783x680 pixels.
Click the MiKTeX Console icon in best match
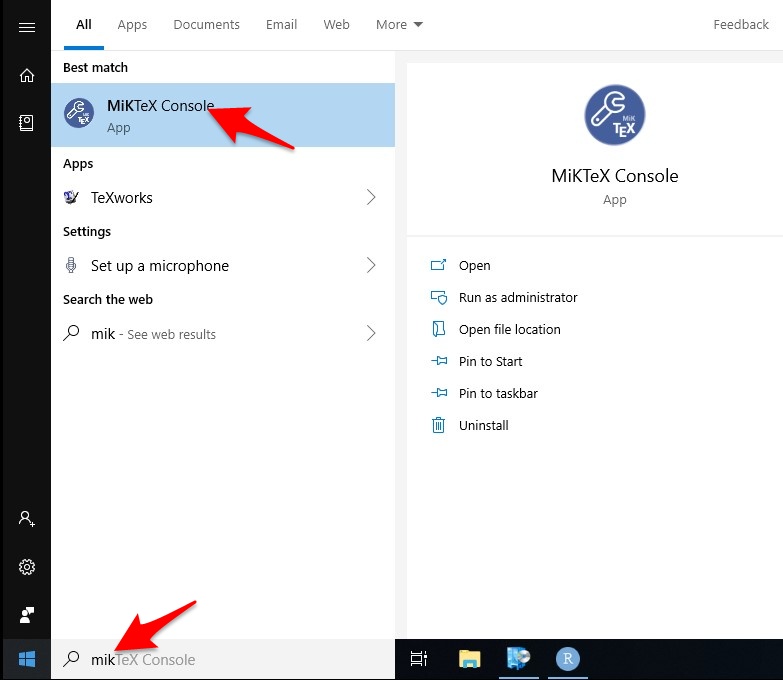click(x=79, y=113)
